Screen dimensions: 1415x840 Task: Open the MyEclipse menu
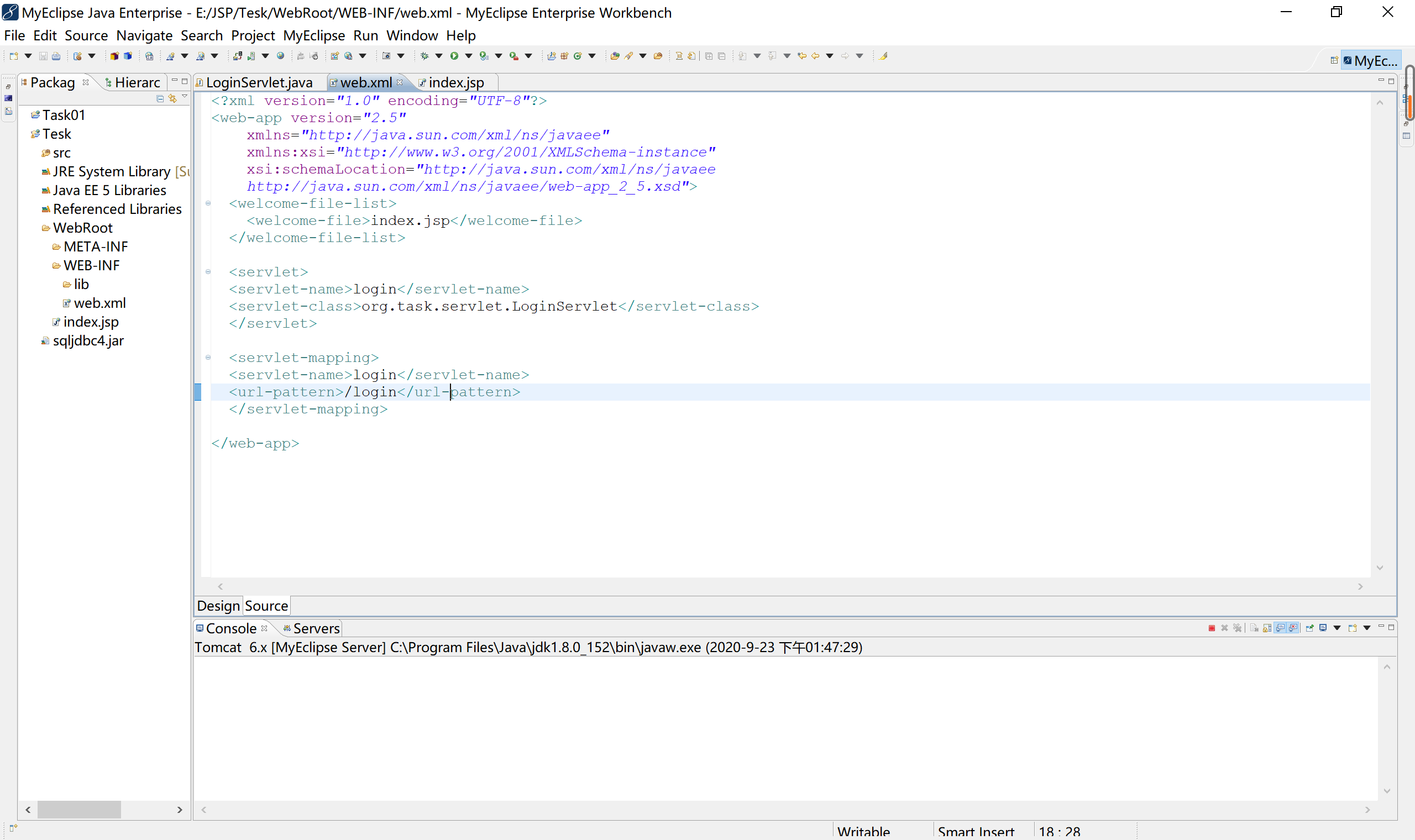(x=313, y=35)
